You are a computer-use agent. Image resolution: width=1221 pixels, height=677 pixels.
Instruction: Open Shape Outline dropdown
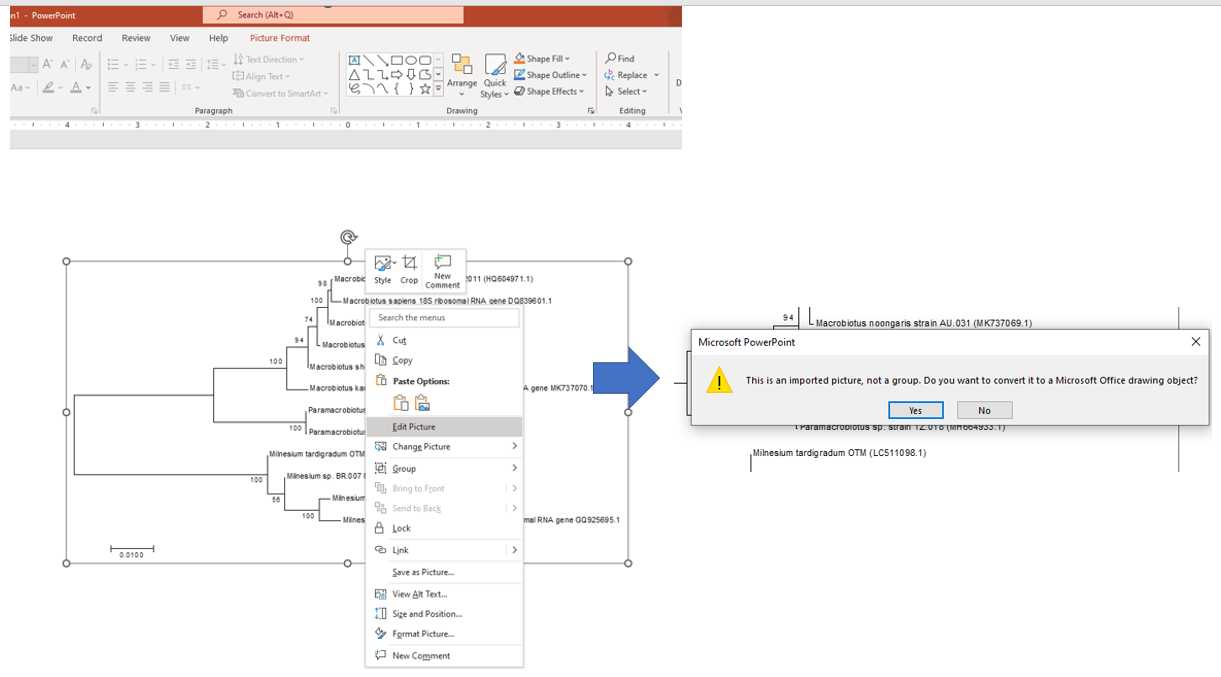(x=549, y=75)
